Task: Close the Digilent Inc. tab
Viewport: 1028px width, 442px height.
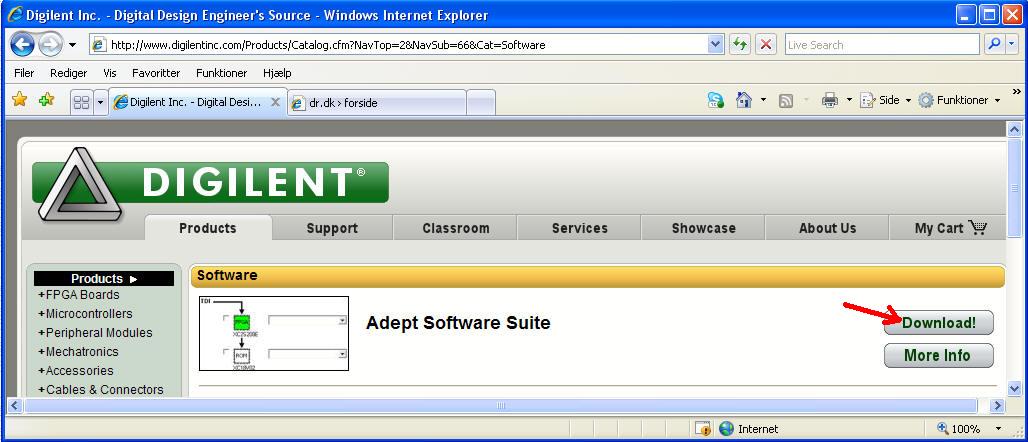Action: point(275,102)
